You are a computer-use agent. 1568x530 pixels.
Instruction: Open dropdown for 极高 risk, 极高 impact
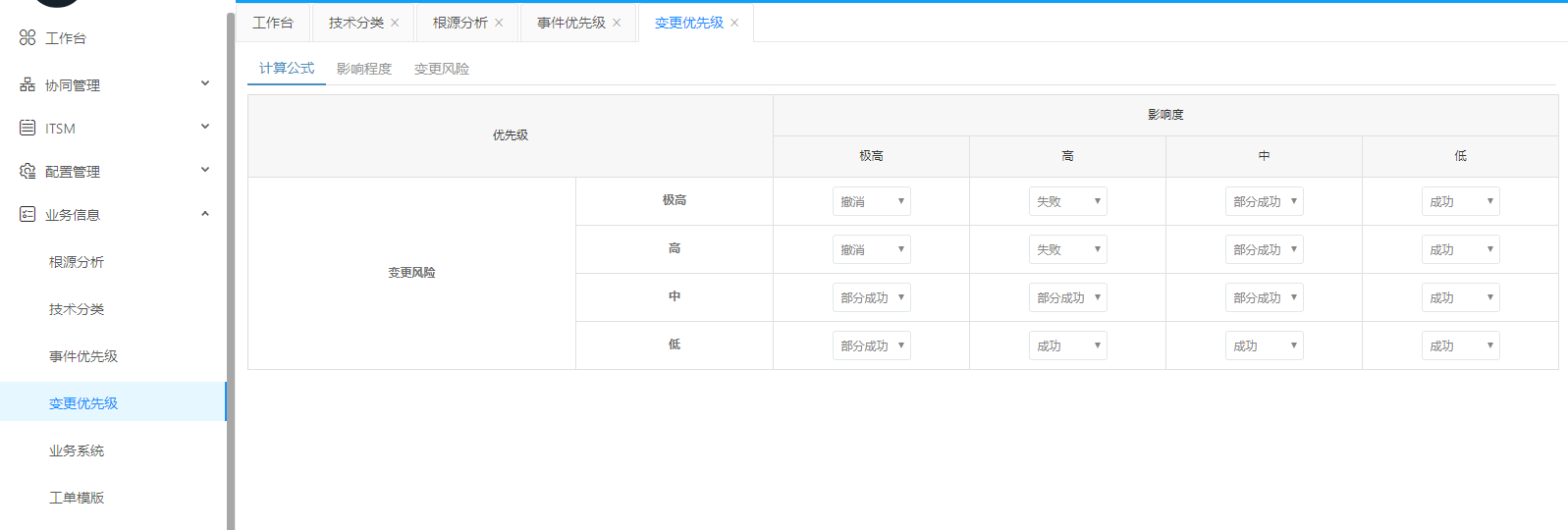coord(871,201)
